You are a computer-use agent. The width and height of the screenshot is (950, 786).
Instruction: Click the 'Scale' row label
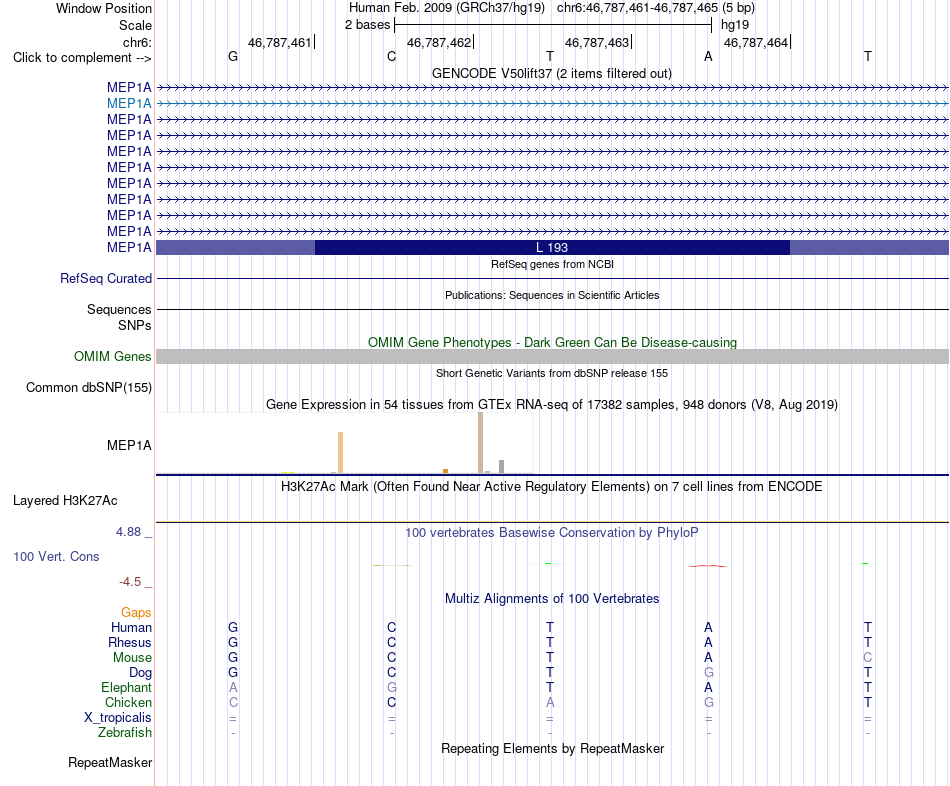pos(135,25)
